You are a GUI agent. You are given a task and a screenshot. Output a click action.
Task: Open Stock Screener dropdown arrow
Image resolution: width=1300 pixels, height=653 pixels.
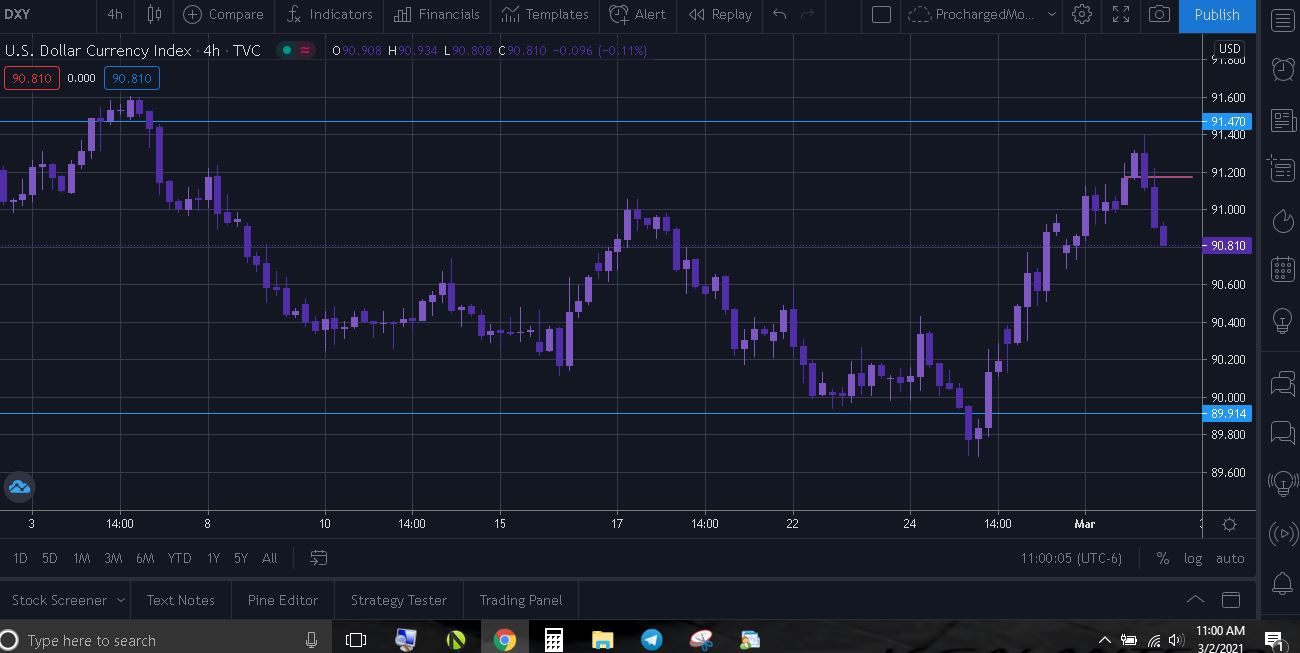(121, 600)
